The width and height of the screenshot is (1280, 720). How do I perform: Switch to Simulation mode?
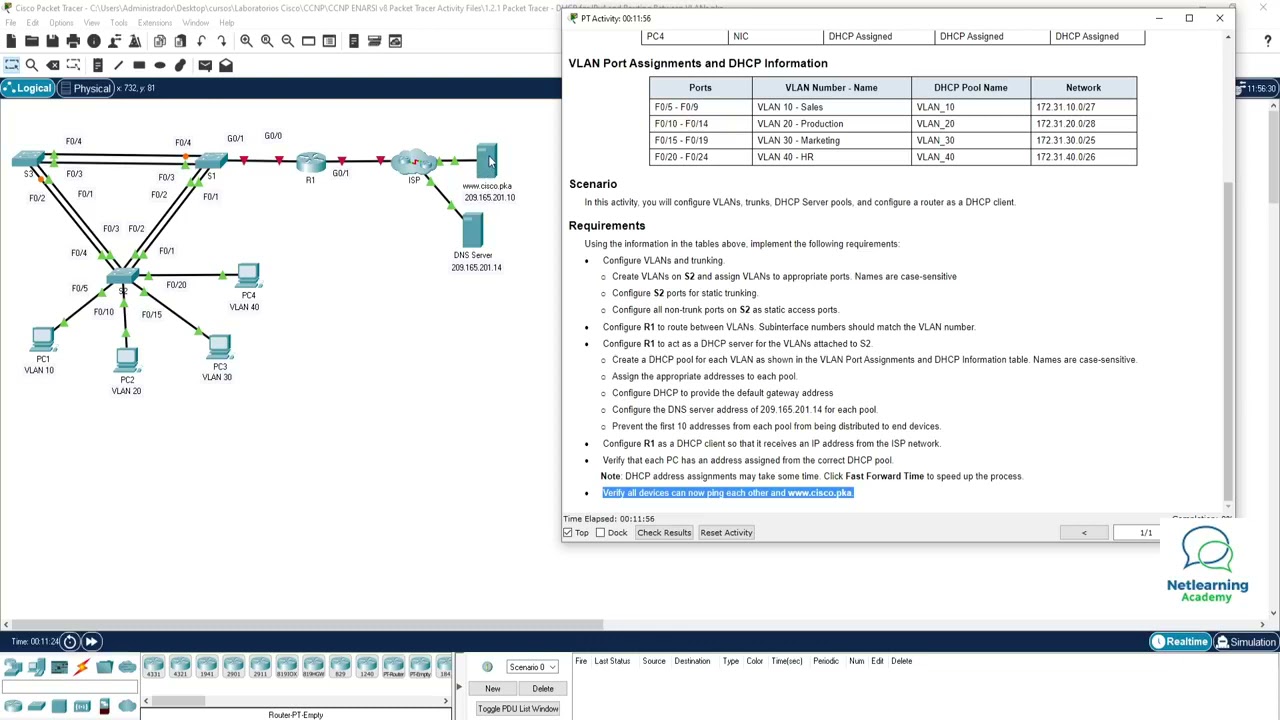tap(1246, 642)
